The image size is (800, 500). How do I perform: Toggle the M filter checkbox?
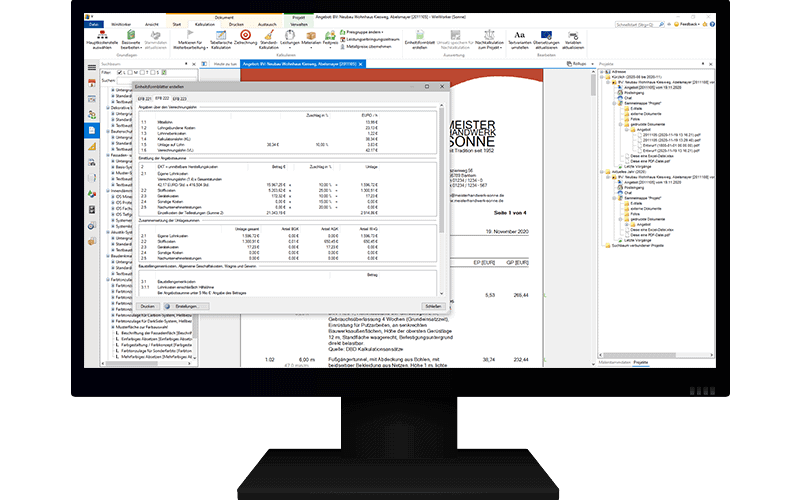coord(130,72)
